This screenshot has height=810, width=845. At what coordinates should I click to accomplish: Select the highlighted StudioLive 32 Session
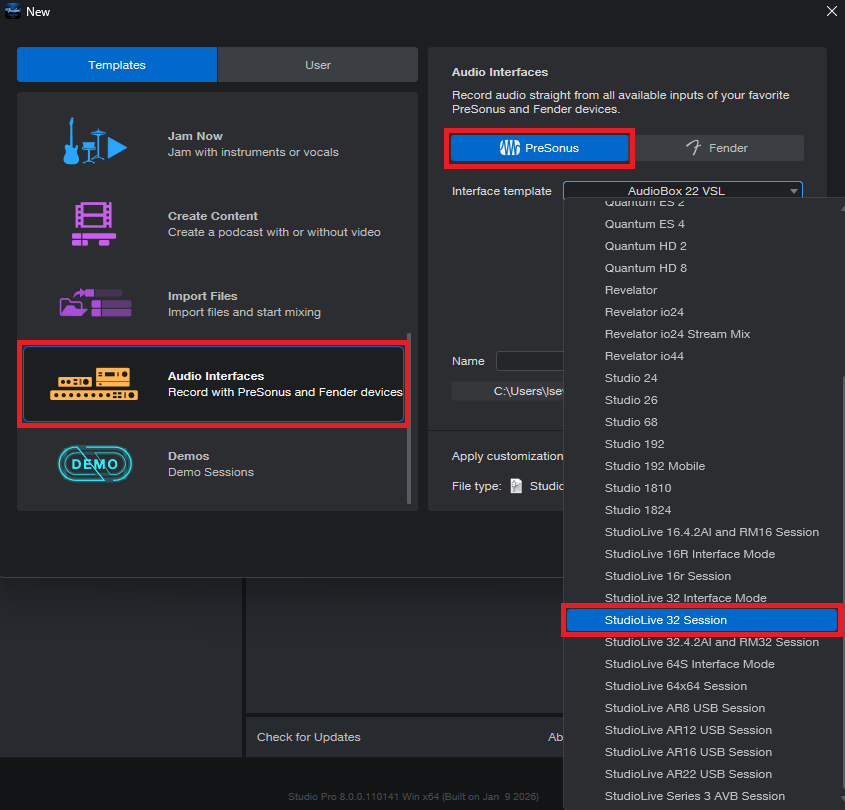[702, 620]
